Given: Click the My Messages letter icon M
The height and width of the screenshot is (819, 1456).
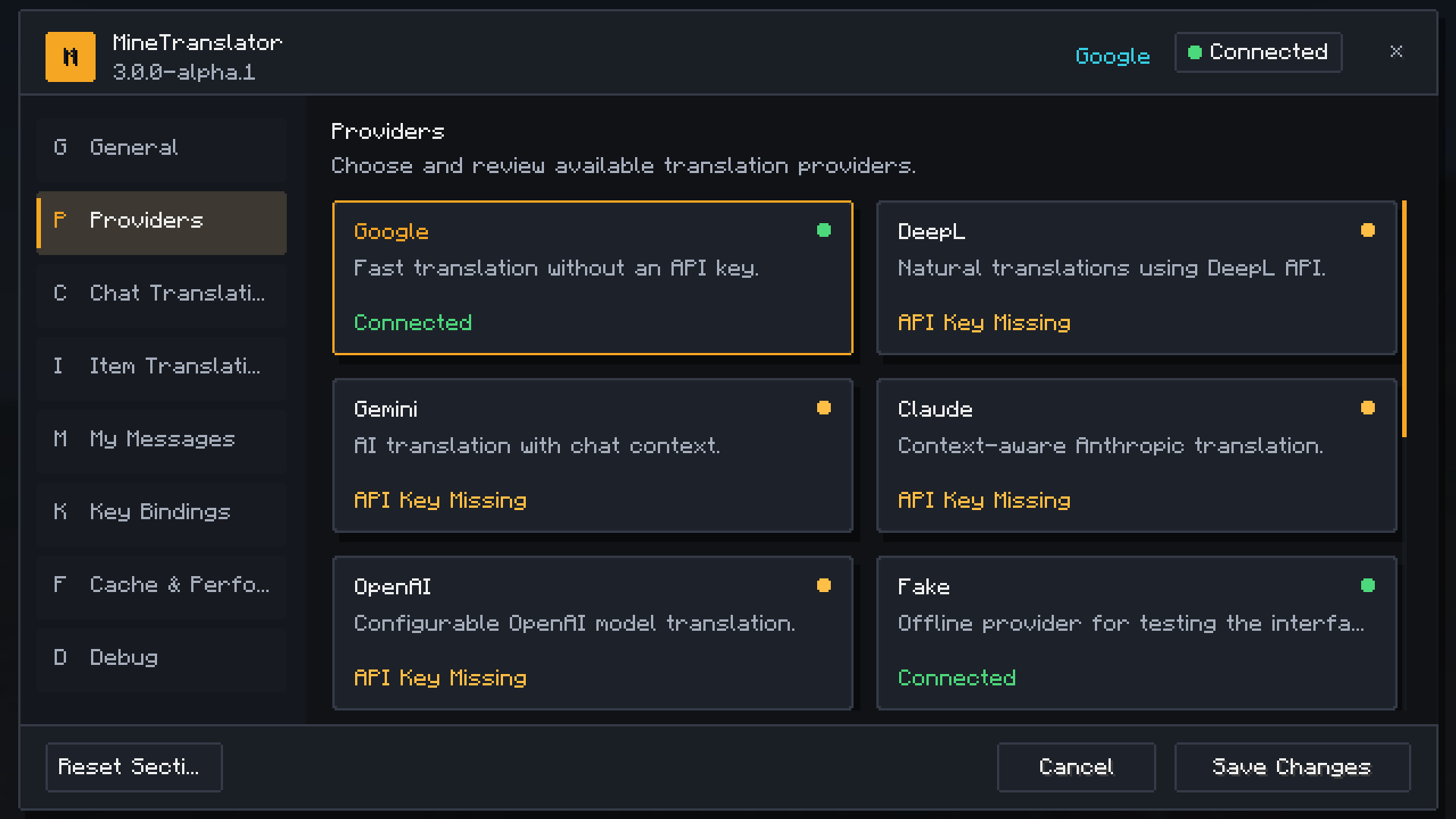Looking at the screenshot, I should coord(61,439).
